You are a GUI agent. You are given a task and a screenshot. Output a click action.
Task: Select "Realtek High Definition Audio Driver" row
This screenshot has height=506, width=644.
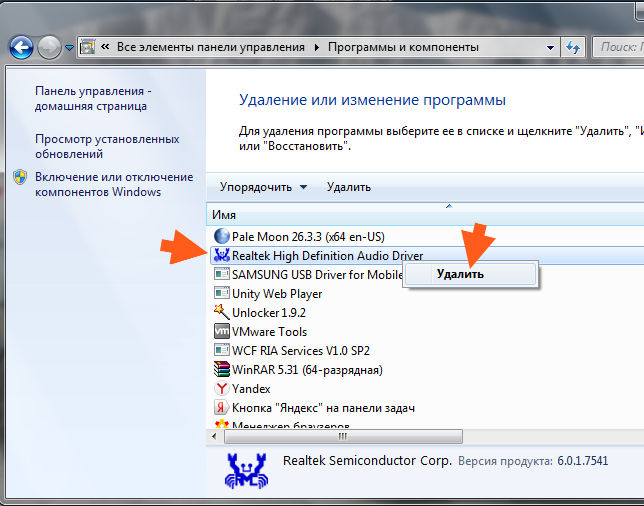coord(426,255)
